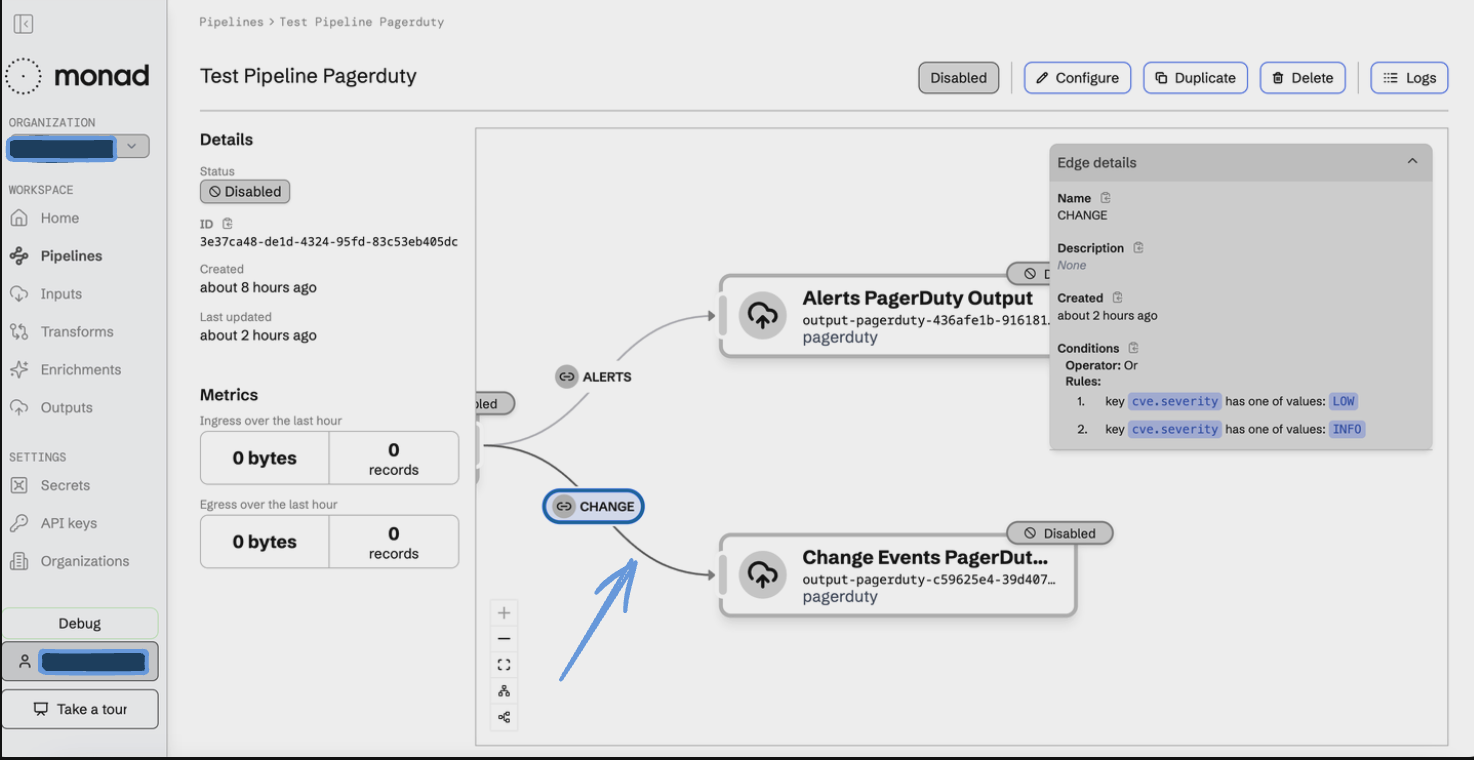
Task: Copy the edge Created timestamp icon
Action: 1117,298
